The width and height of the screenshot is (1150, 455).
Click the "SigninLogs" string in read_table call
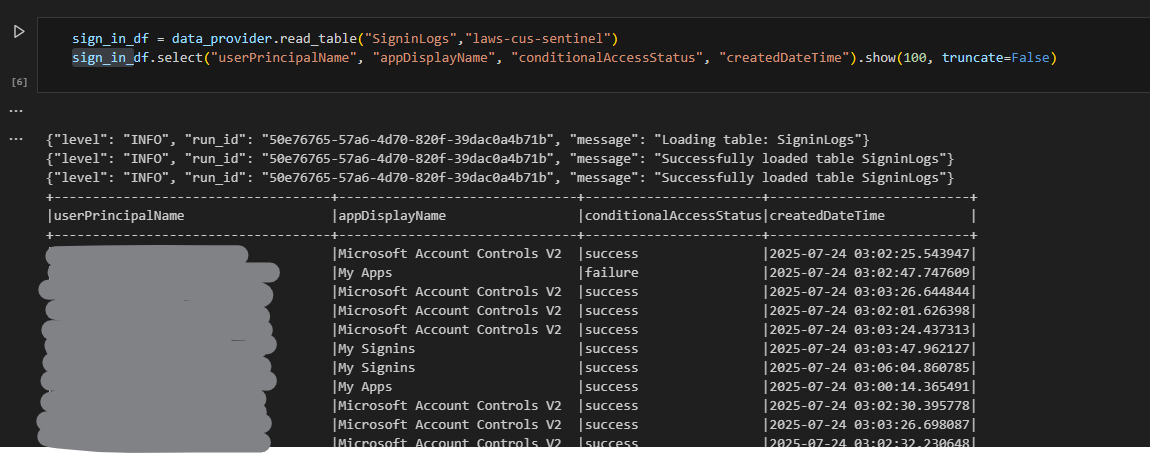pos(407,39)
